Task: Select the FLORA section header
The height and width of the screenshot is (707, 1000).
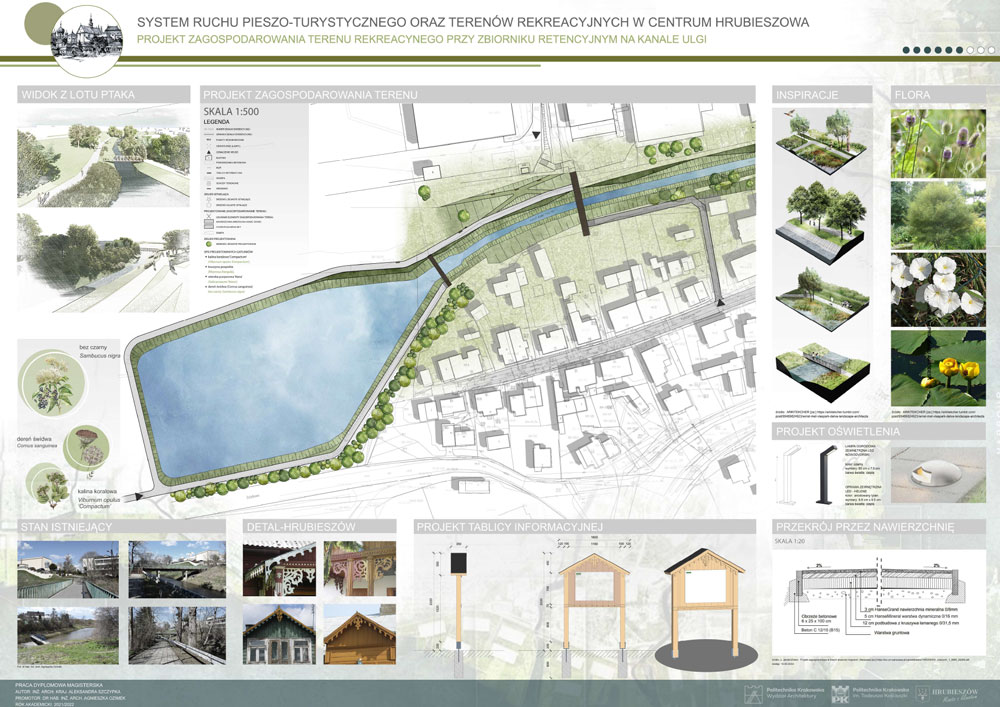Action: 913,95
